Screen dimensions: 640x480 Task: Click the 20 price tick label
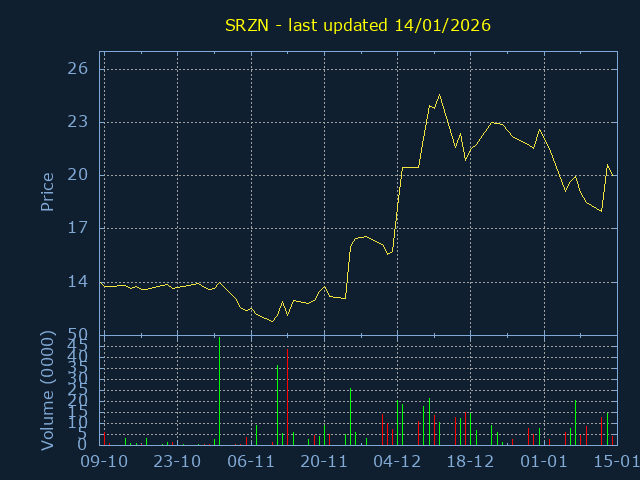pos(78,175)
